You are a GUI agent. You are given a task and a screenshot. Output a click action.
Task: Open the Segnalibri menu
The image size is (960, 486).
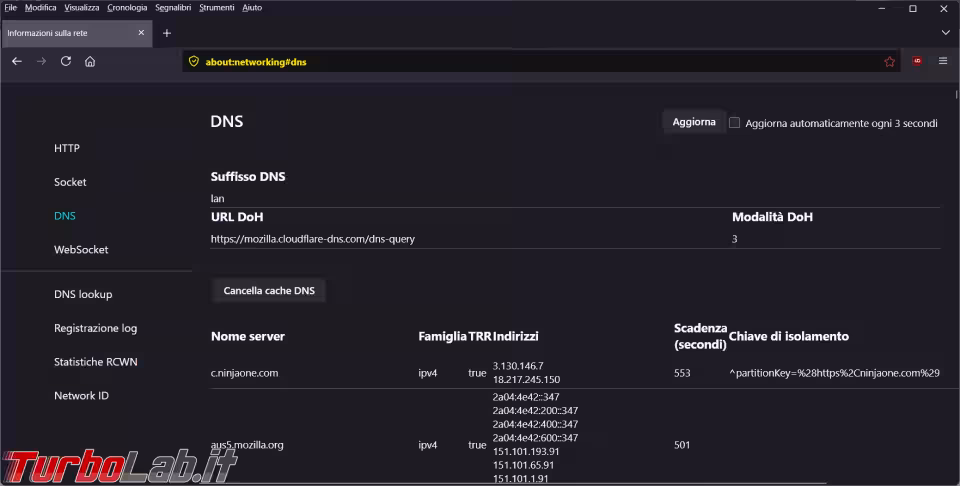174,8
